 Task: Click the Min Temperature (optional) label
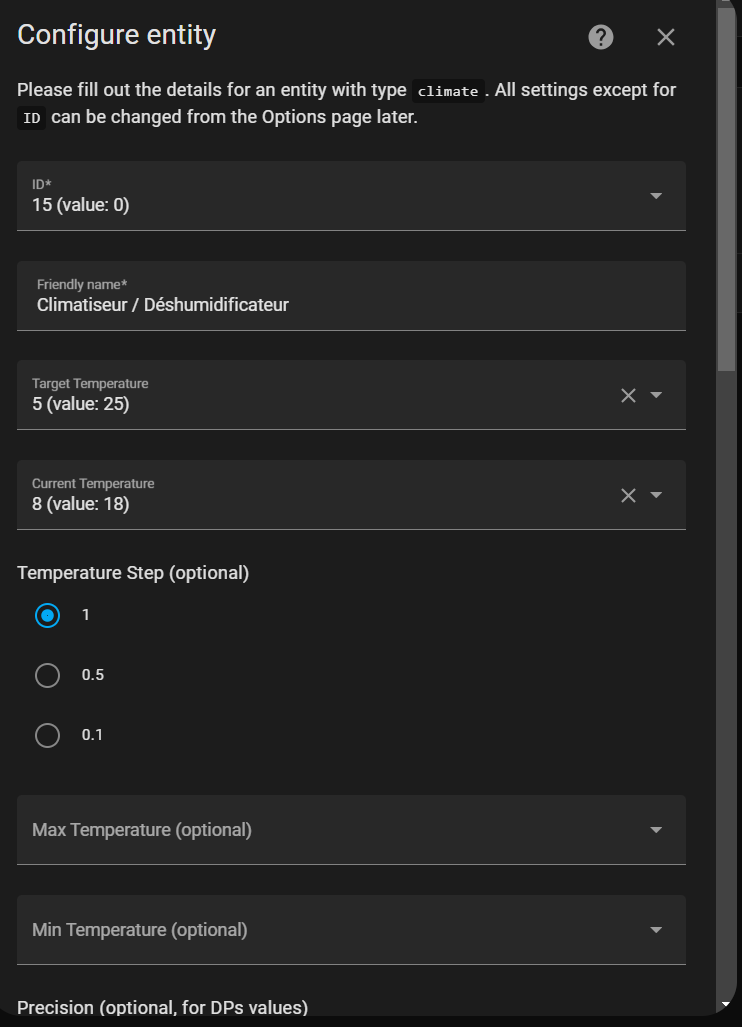pos(140,930)
